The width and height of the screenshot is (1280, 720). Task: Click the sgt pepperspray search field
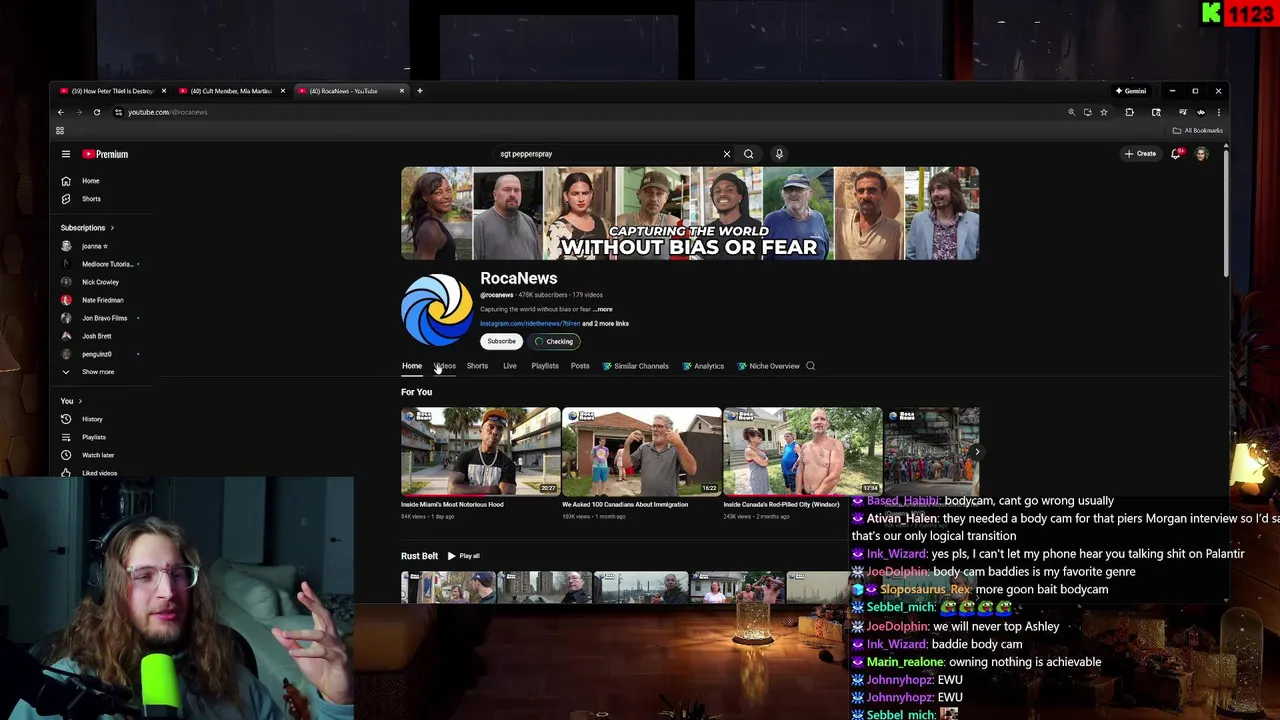[610, 154]
